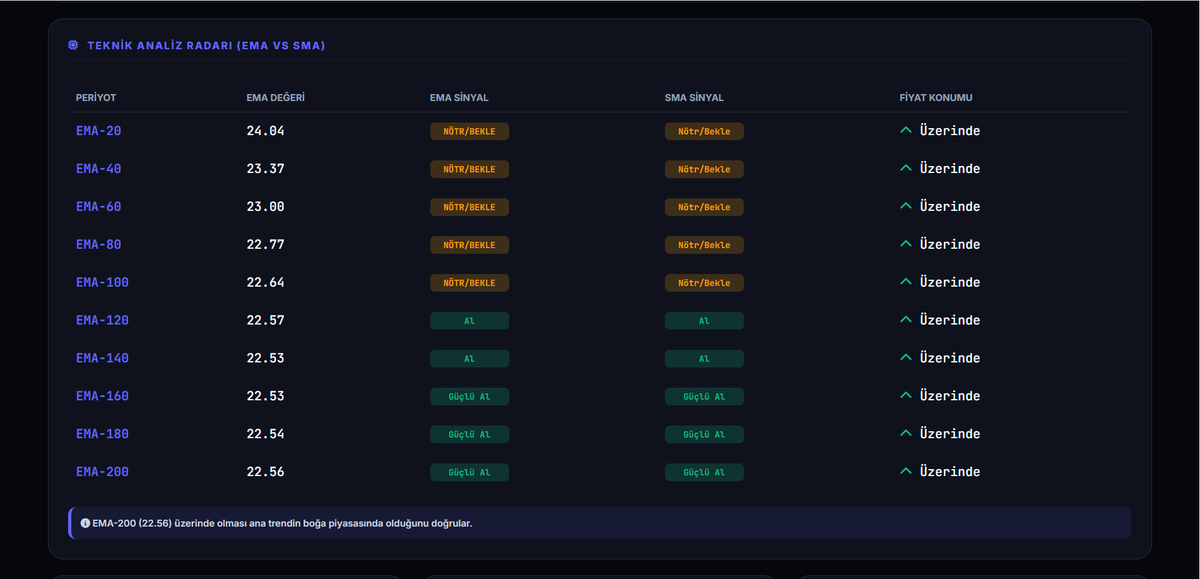This screenshot has height=579, width=1200.
Task: Click the up chevron in the EMA-180 row
Action: [905, 433]
